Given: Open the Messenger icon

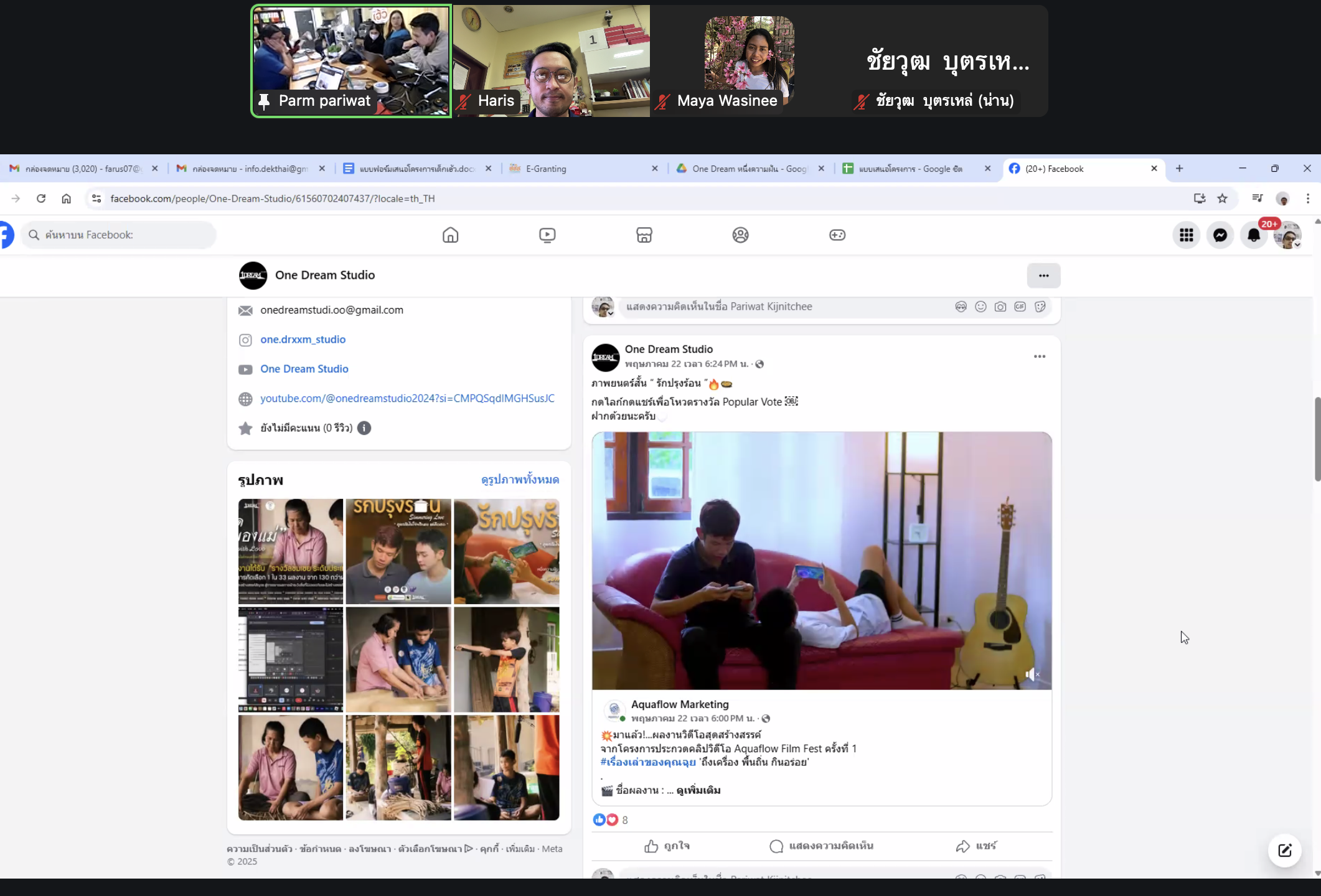Looking at the screenshot, I should click(1220, 235).
